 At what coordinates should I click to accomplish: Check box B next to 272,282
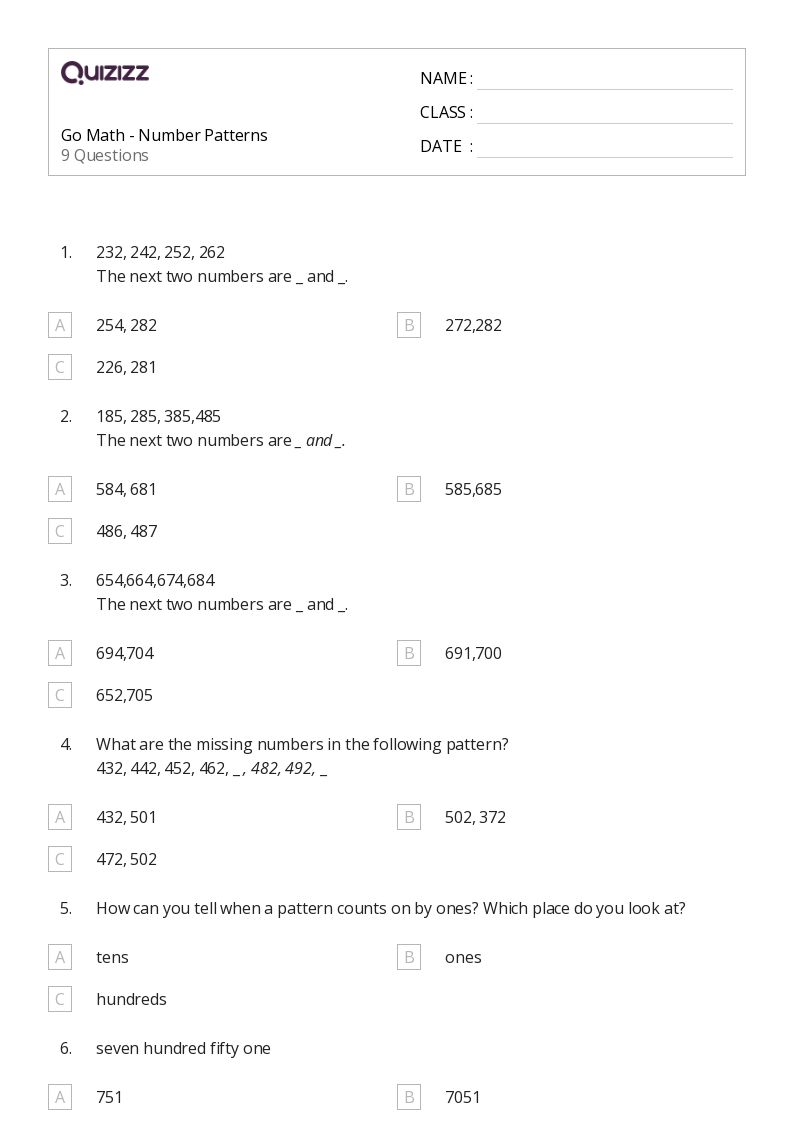[x=409, y=325]
